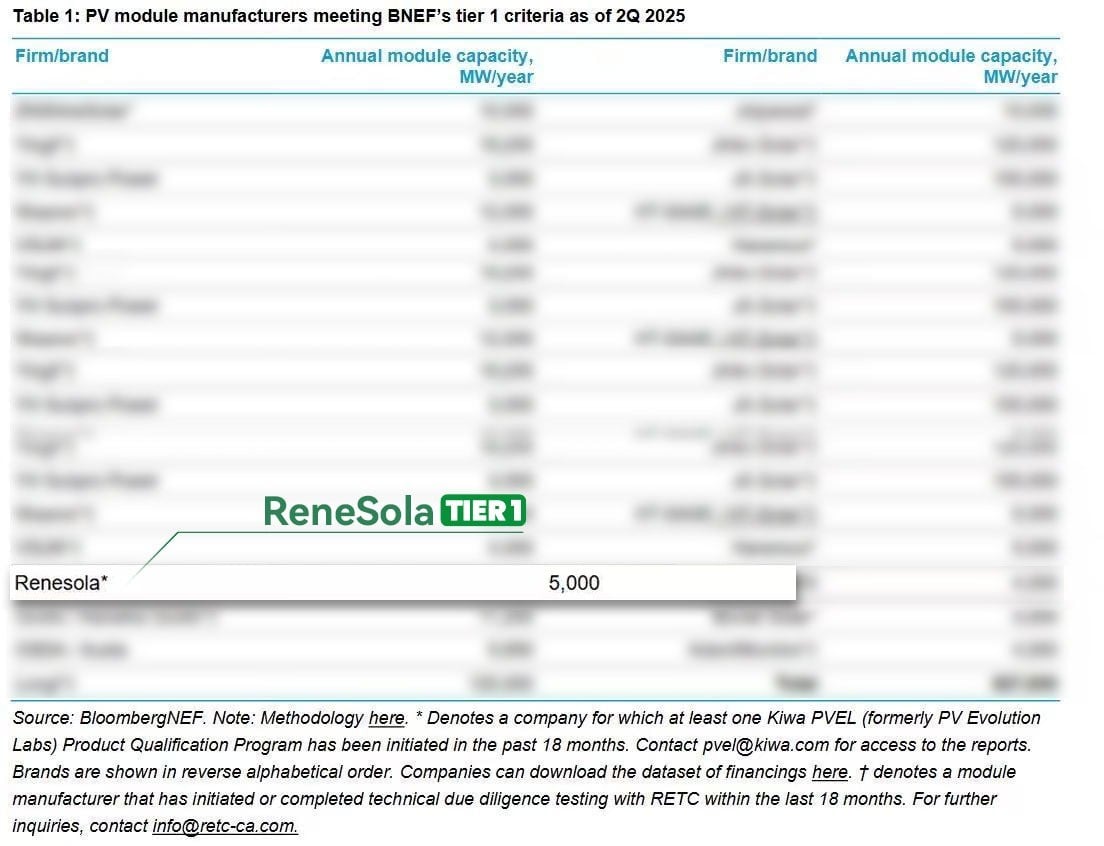Select the "5,000" capacity value
The height and width of the screenshot is (846, 1104).
pyautogui.click(x=574, y=583)
